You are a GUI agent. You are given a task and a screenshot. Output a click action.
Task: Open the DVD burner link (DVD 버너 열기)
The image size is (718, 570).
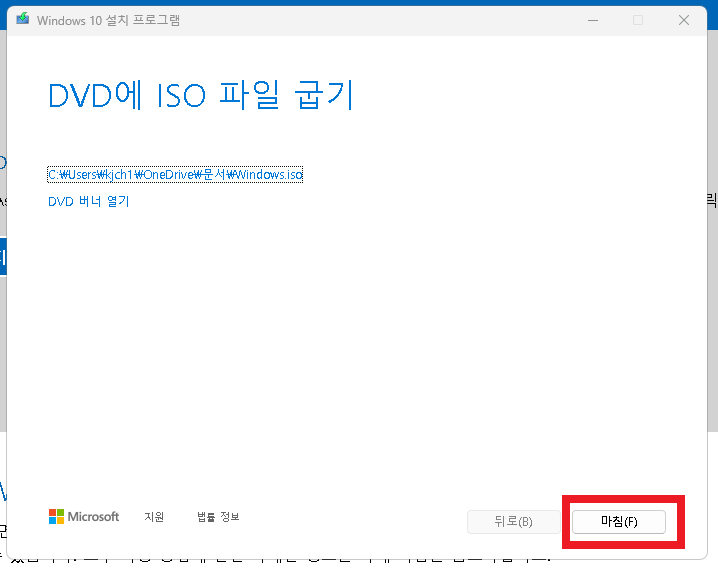point(89,201)
